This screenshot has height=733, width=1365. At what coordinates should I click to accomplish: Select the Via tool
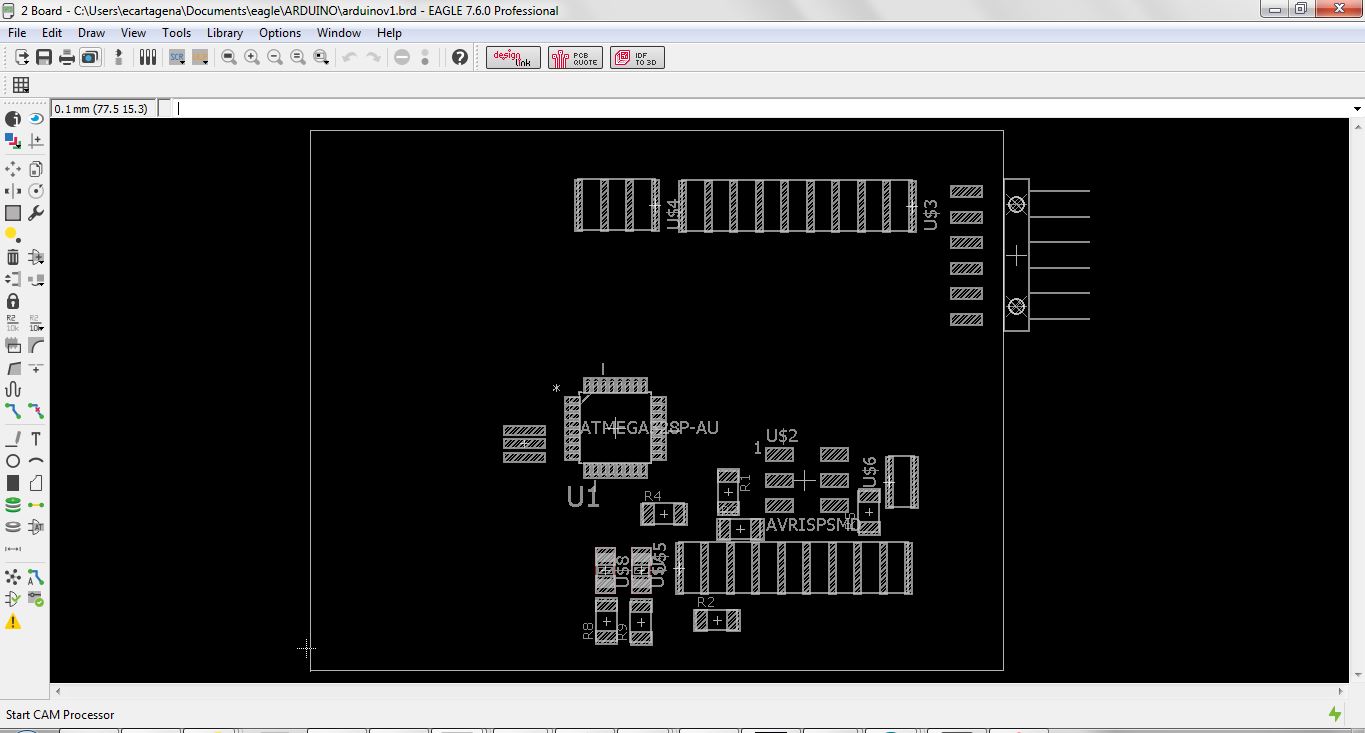13,505
